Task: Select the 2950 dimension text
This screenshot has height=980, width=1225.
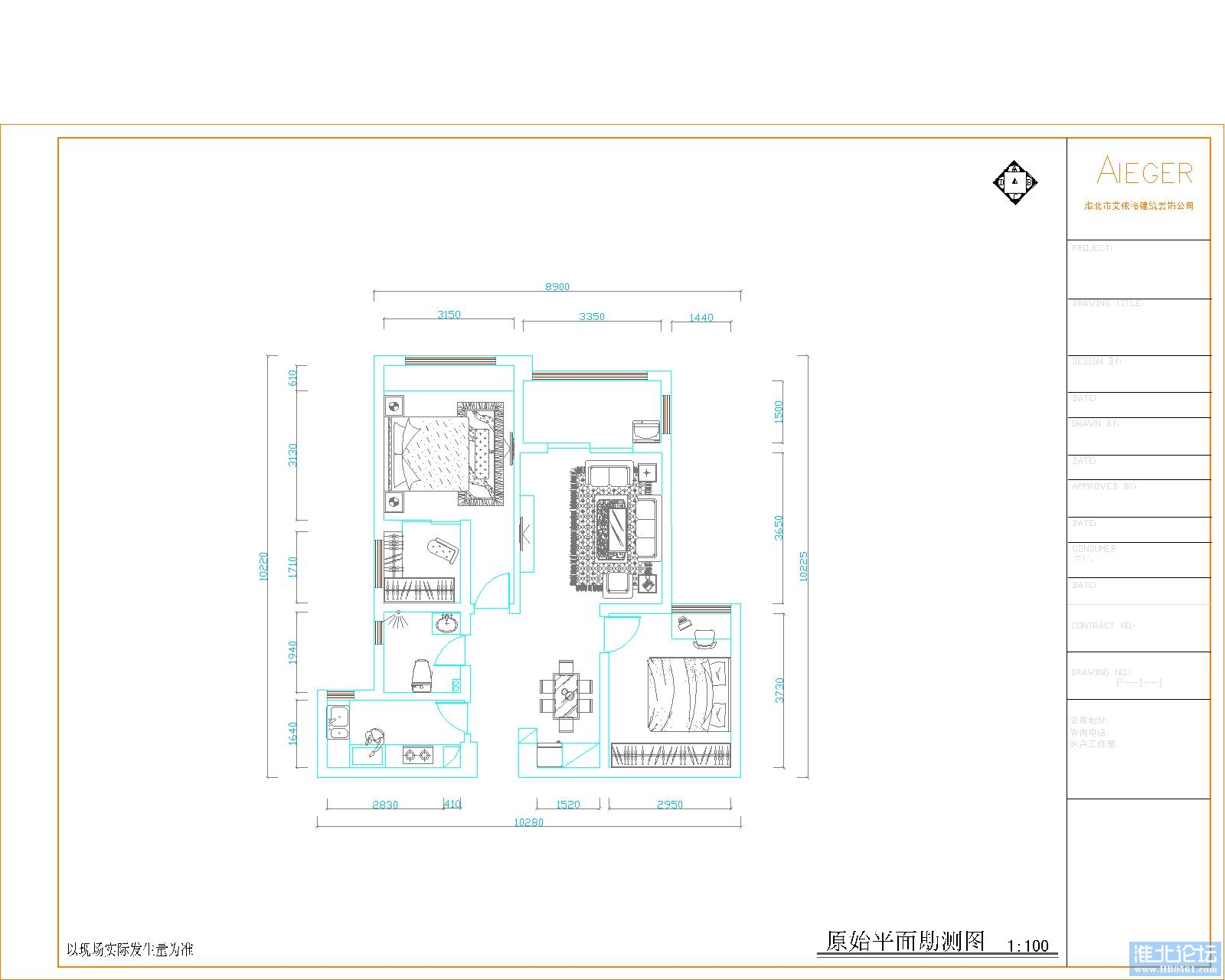Action: tap(670, 804)
